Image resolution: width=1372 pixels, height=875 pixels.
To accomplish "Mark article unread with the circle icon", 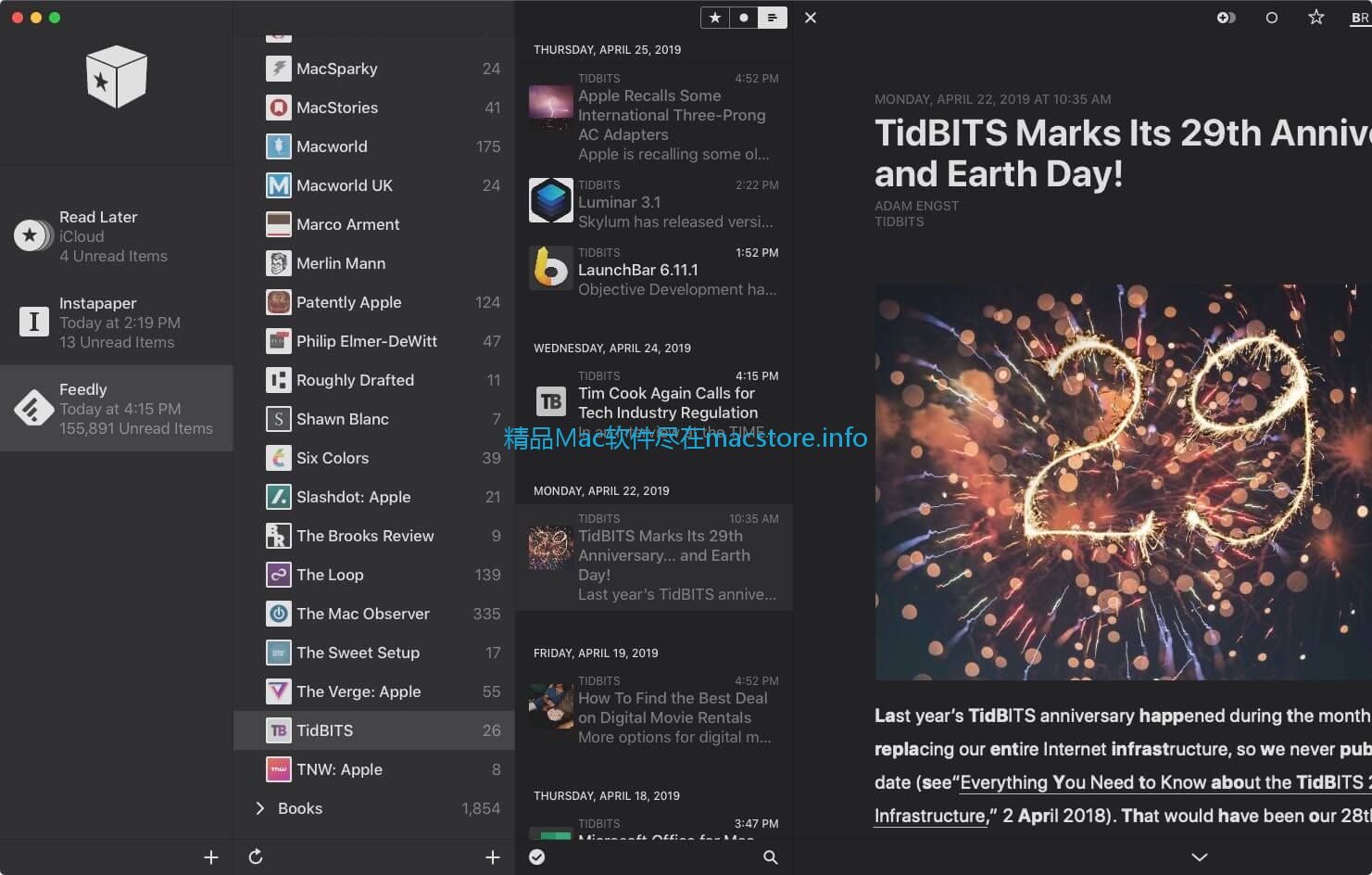I will (1272, 18).
